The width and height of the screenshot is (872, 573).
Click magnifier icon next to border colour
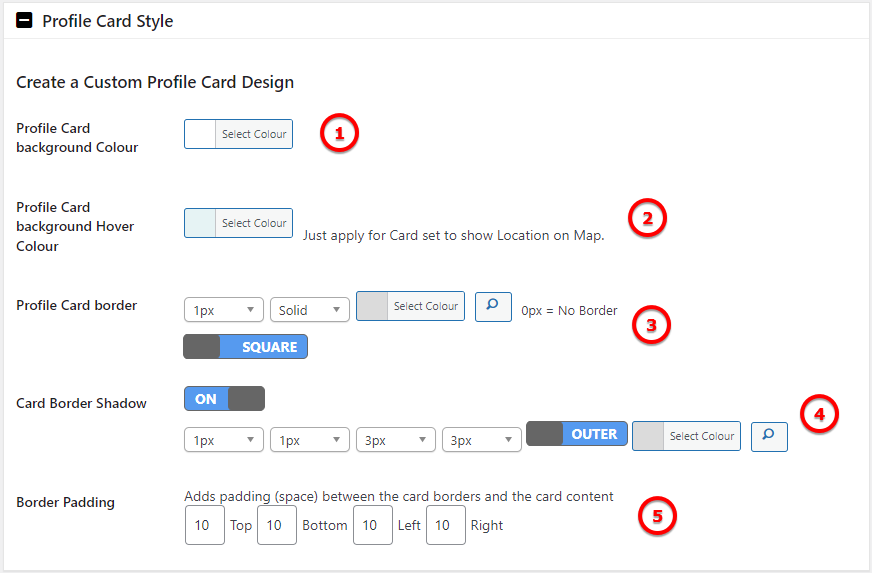point(493,307)
